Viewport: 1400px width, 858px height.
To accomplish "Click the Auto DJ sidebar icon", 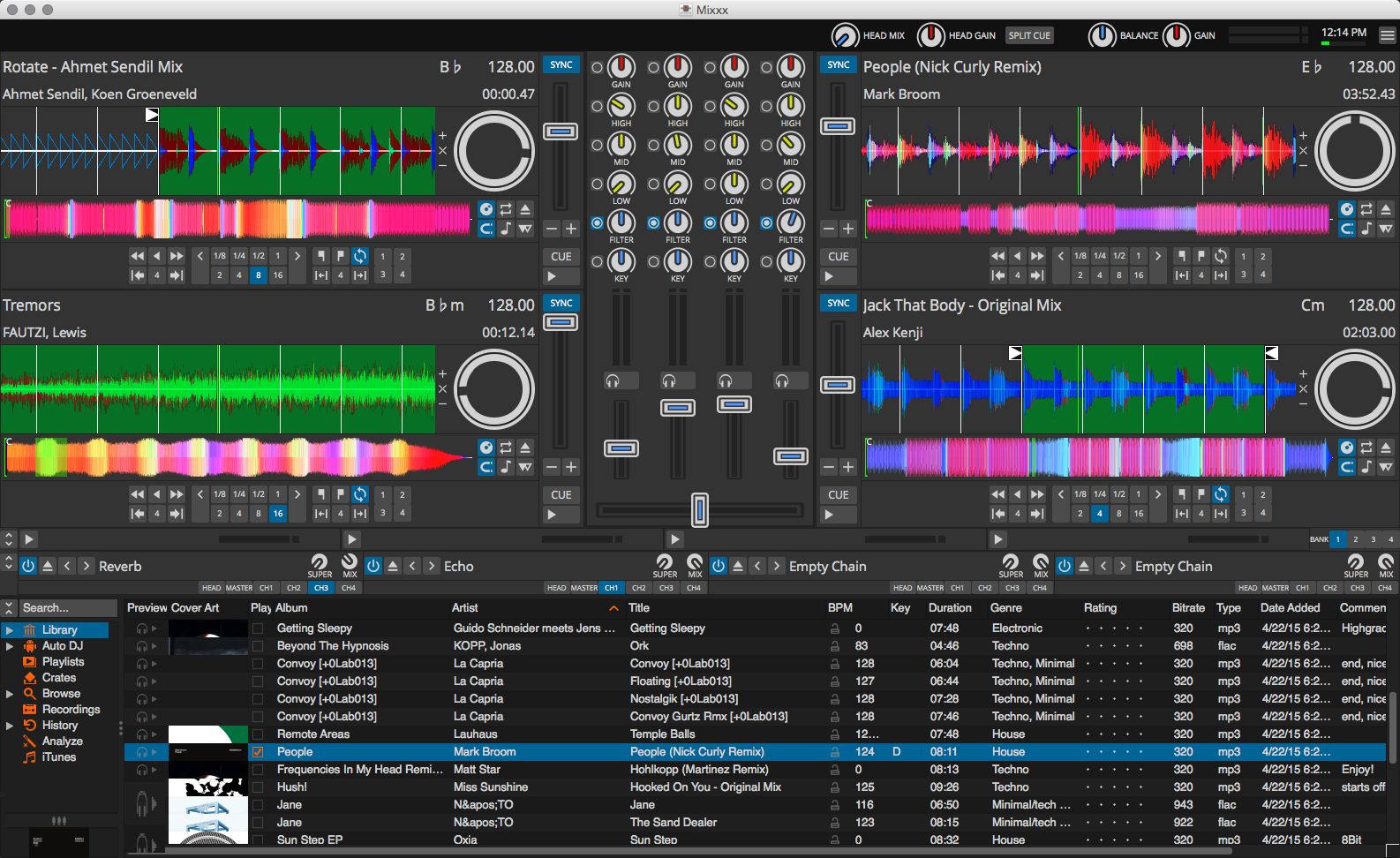I will pos(30,646).
